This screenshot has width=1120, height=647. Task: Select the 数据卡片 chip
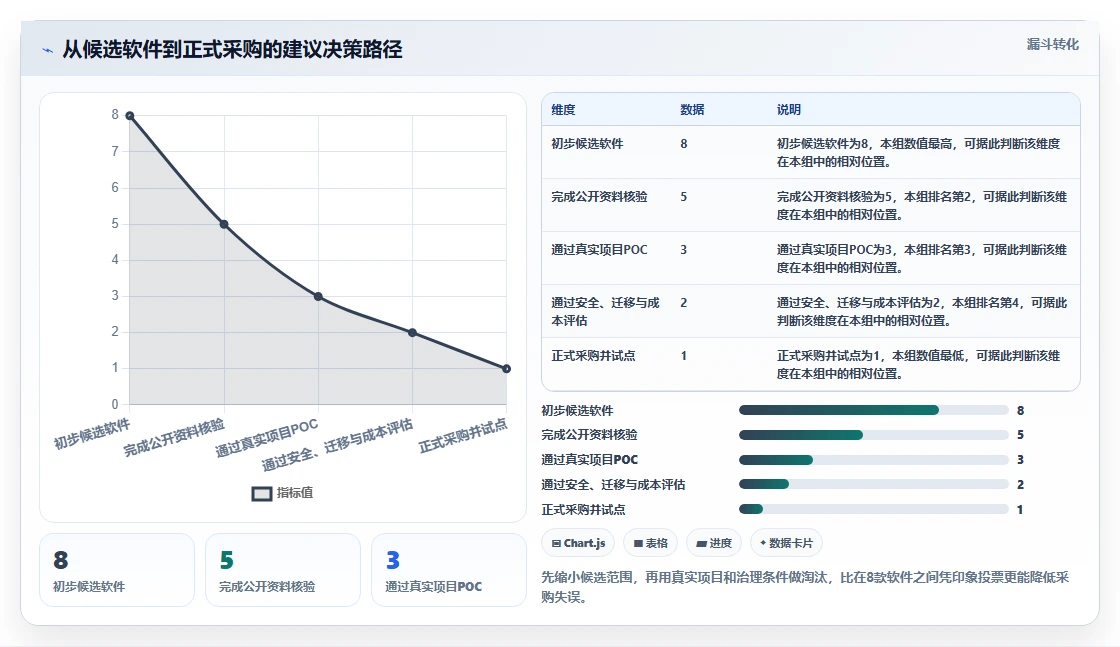(x=786, y=543)
